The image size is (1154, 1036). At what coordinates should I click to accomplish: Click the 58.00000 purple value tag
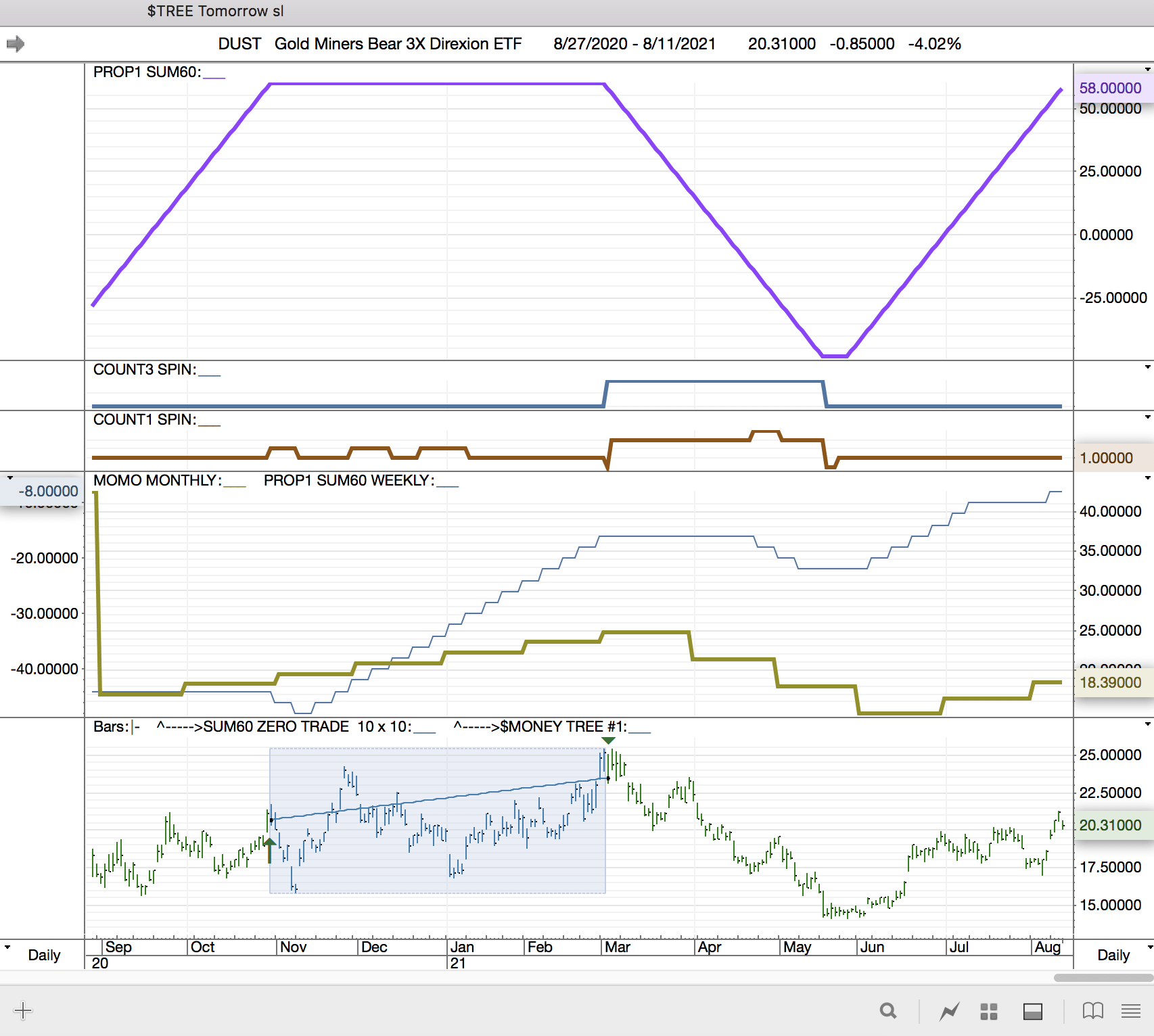point(1113,88)
